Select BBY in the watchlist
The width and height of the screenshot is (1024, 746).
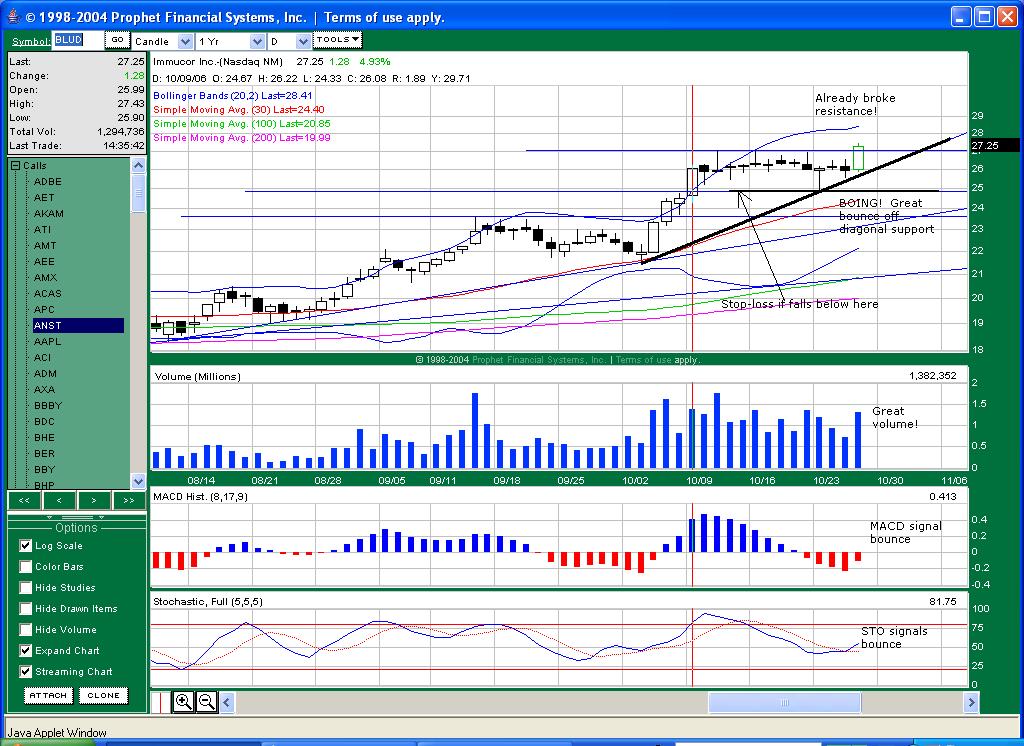point(44,469)
